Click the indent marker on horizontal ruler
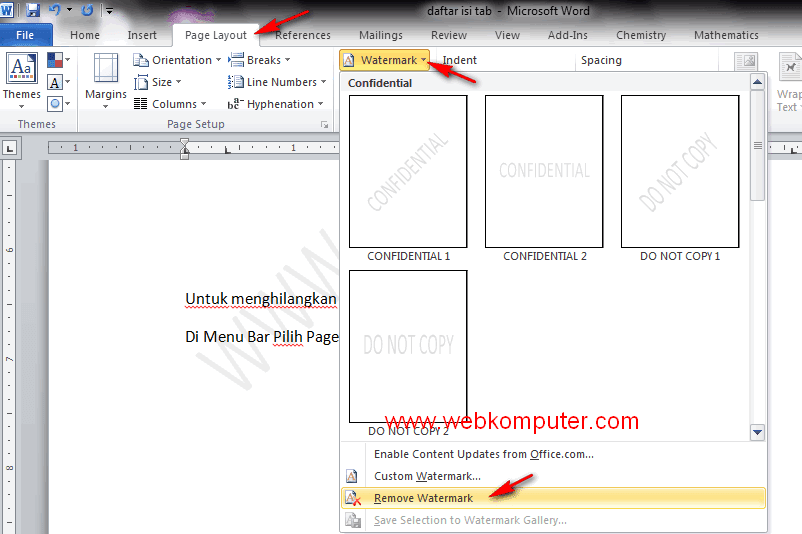 click(x=185, y=149)
